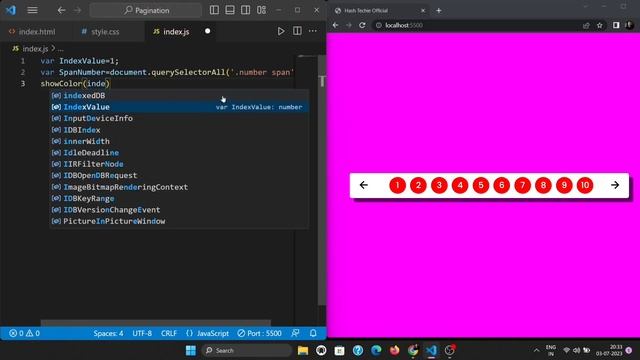
Task: Open the editor More Actions menu
Action: click(x=313, y=31)
